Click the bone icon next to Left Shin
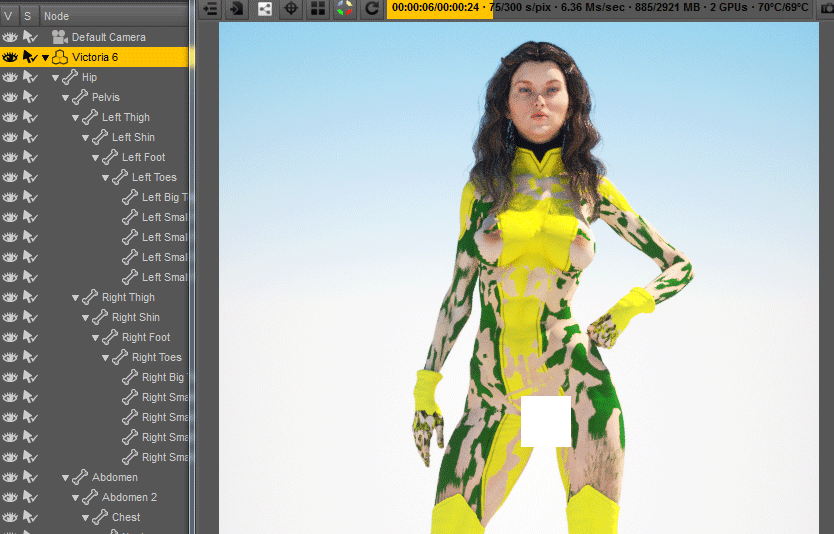Screen dimensions: 834x534 100,137
